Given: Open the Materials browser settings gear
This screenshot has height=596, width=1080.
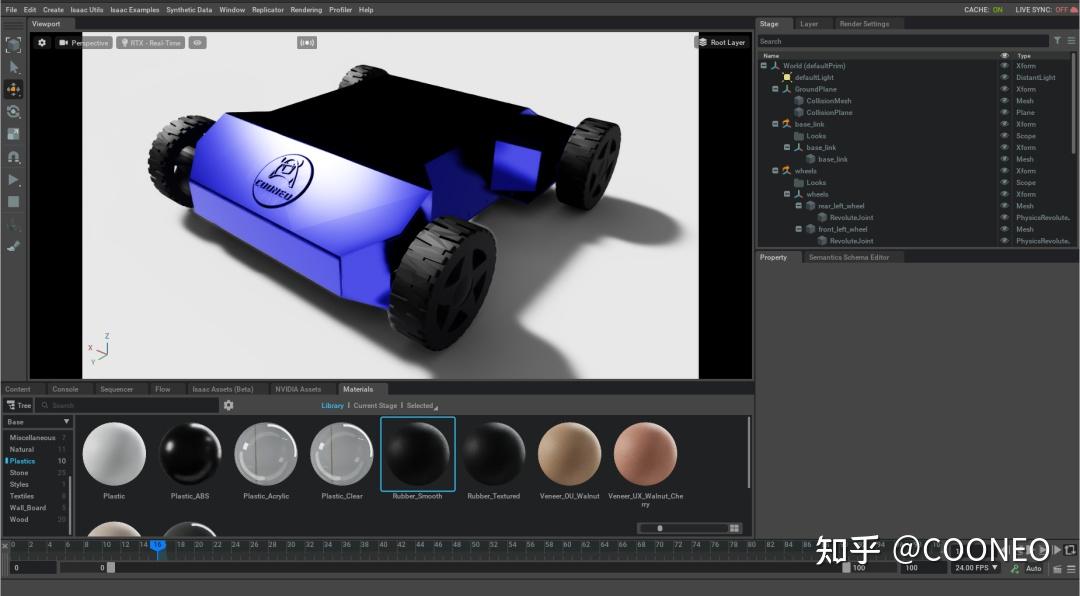Looking at the screenshot, I should [x=229, y=405].
